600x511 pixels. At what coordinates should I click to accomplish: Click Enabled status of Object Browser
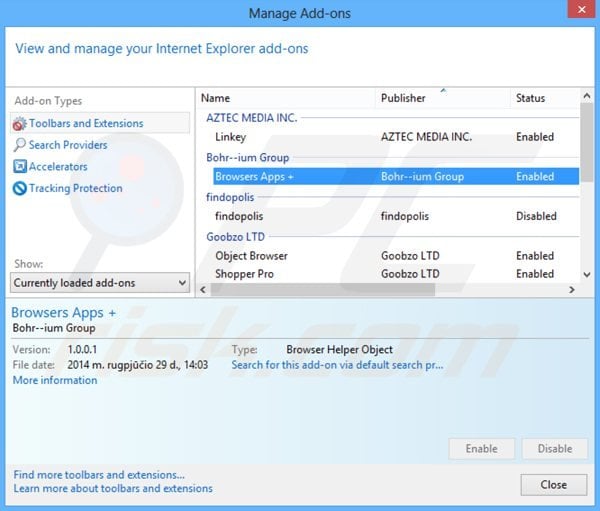pyautogui.click(x=535, y=256)
